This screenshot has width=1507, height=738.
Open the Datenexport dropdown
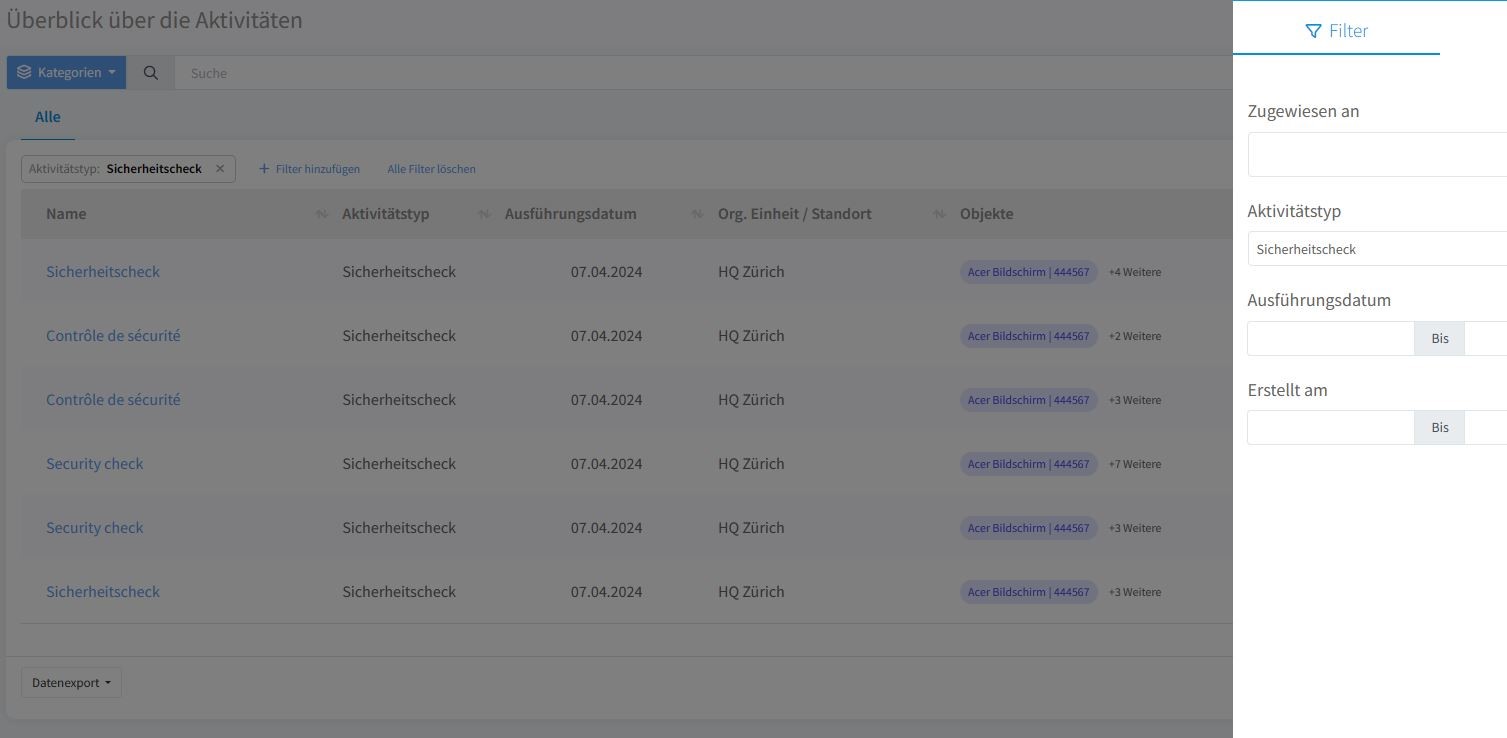point(71,683)
